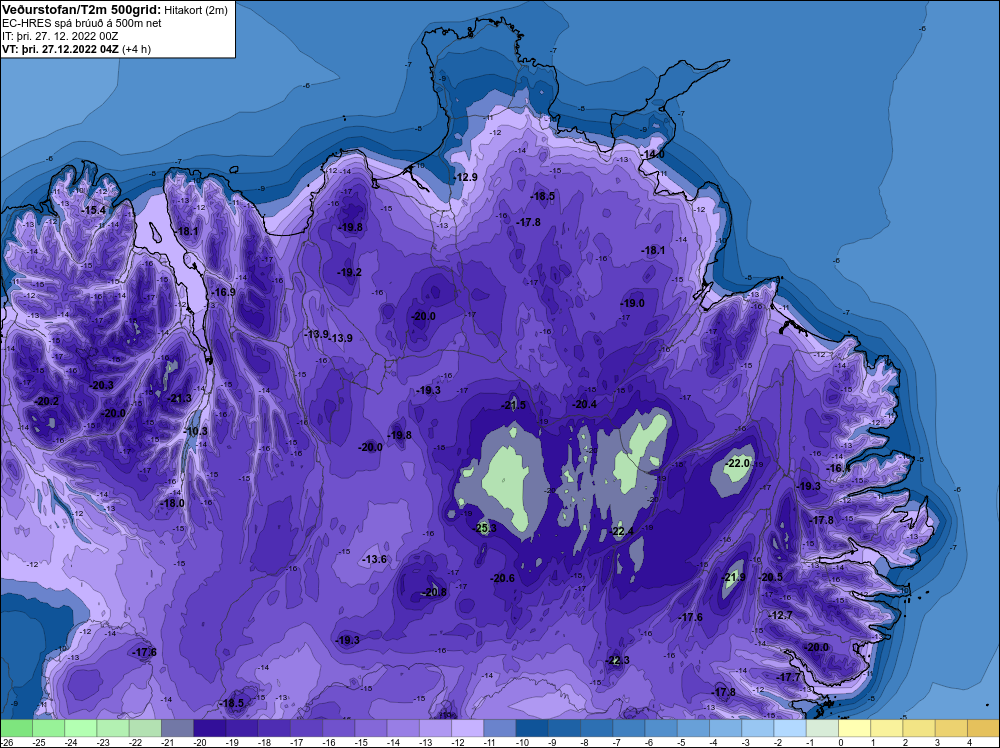The width and height of the screenshot is (1000, 748).
Task: Select the -20.6 temperature value
Action: point(503,578)
